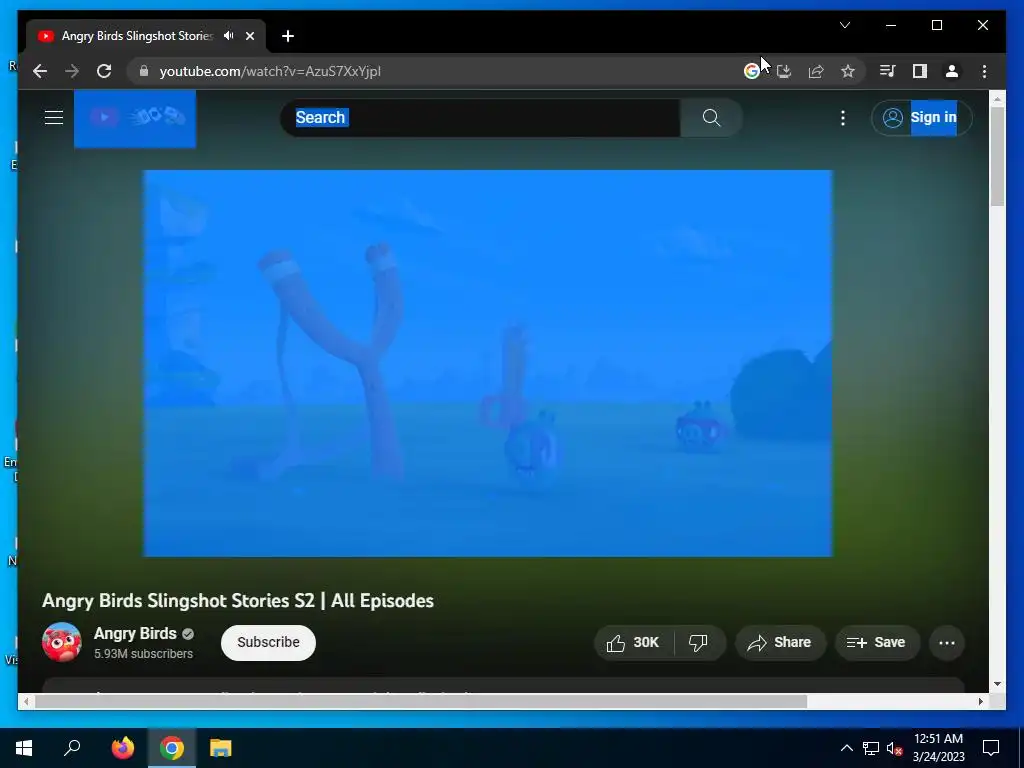Image resolution: width=1024 pixels, height=768 pixels.
Task: Install YouTube app via address bar icon
Action: (784, 71)
